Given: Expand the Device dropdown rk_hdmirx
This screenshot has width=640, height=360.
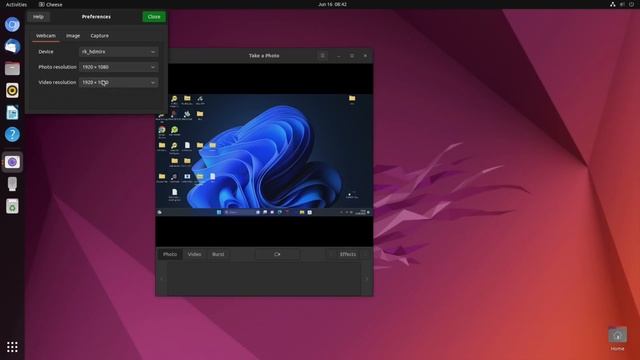Looking at the screenshot, I should pyautogui.click(x=118, y=52).
